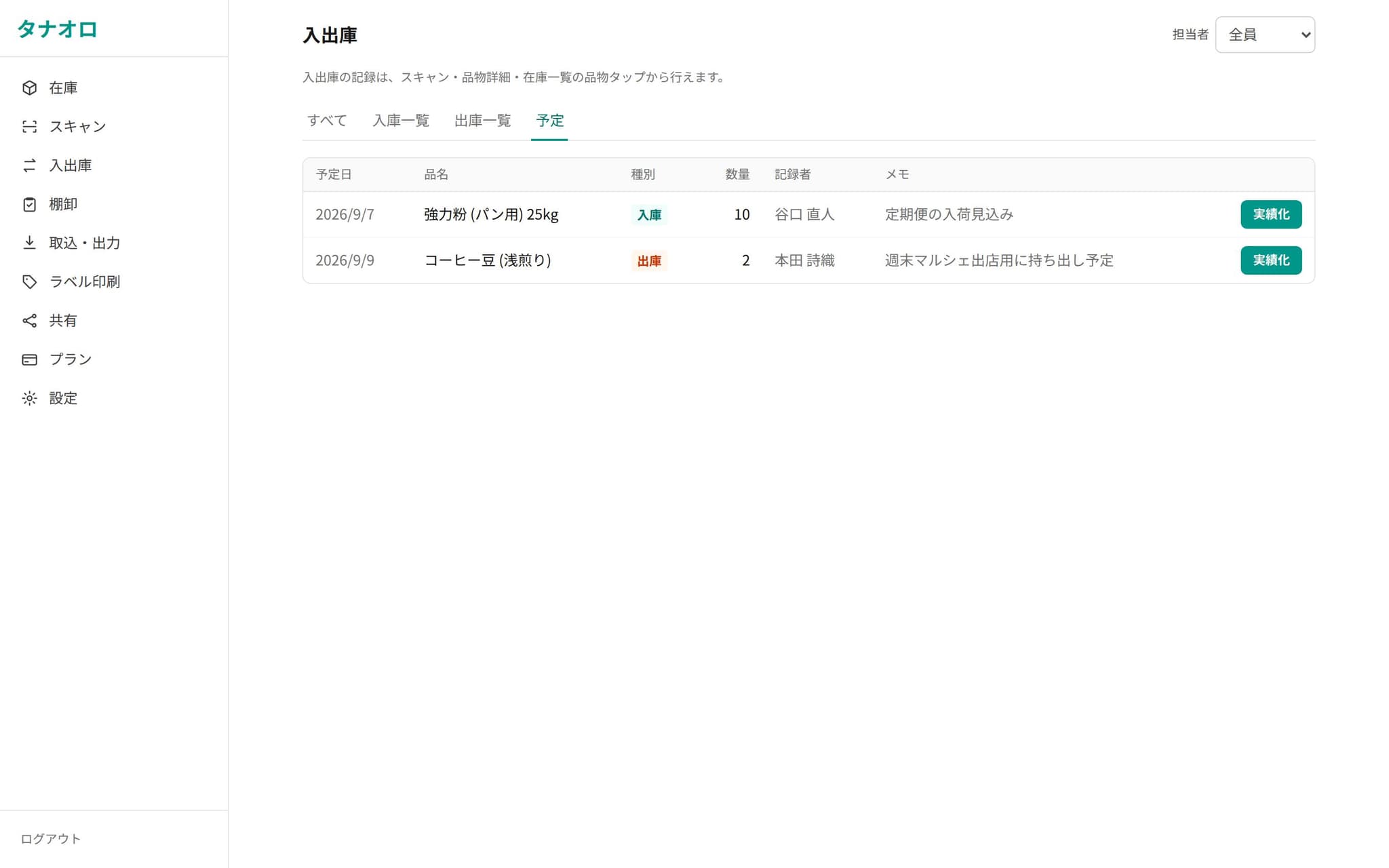This screenshot has width=1389, height=868.
Task: Click the 入出庫 page heading
Action: [x=330, y=35]
